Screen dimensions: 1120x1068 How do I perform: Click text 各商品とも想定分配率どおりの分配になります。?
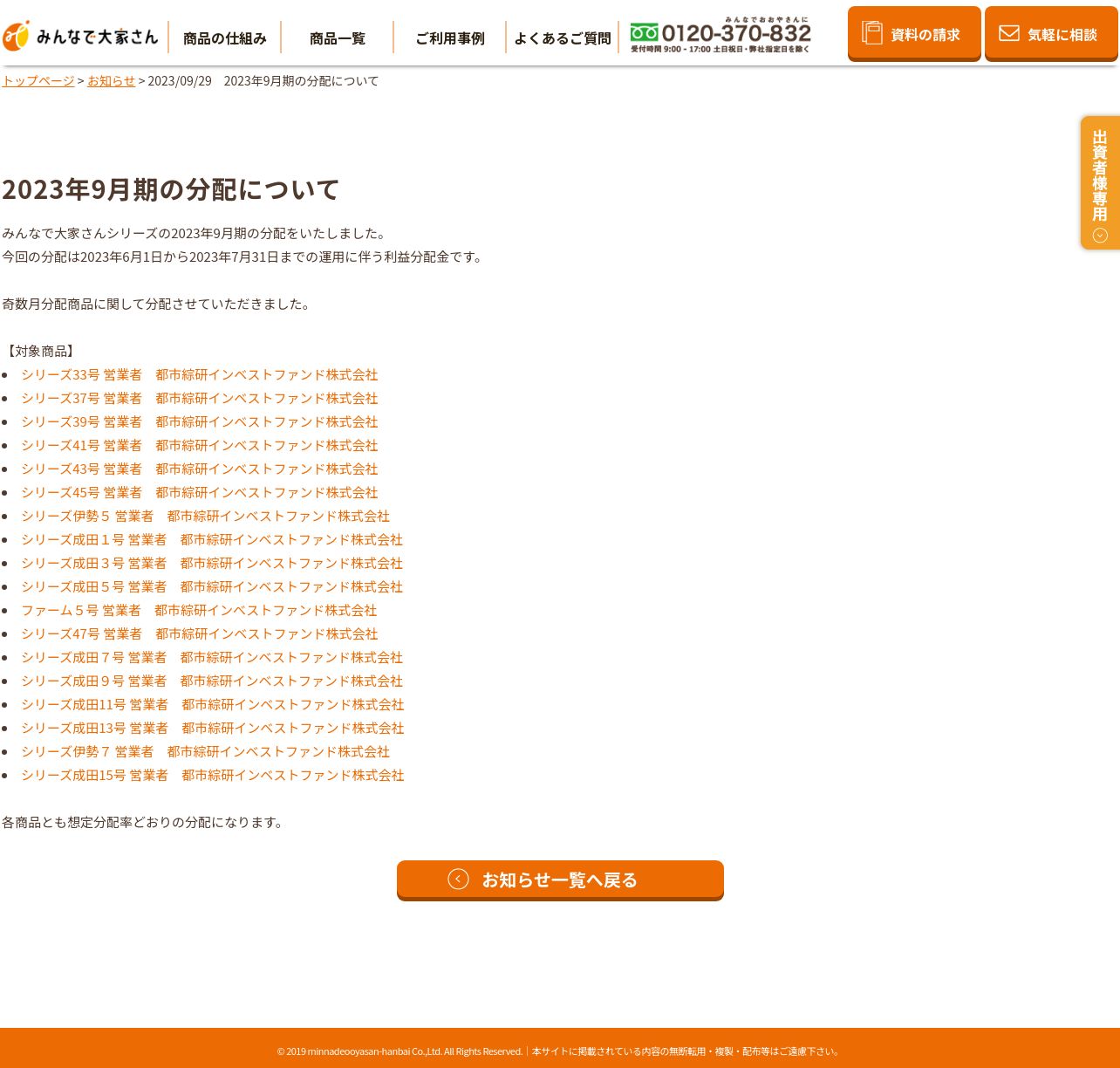[145, 822]
